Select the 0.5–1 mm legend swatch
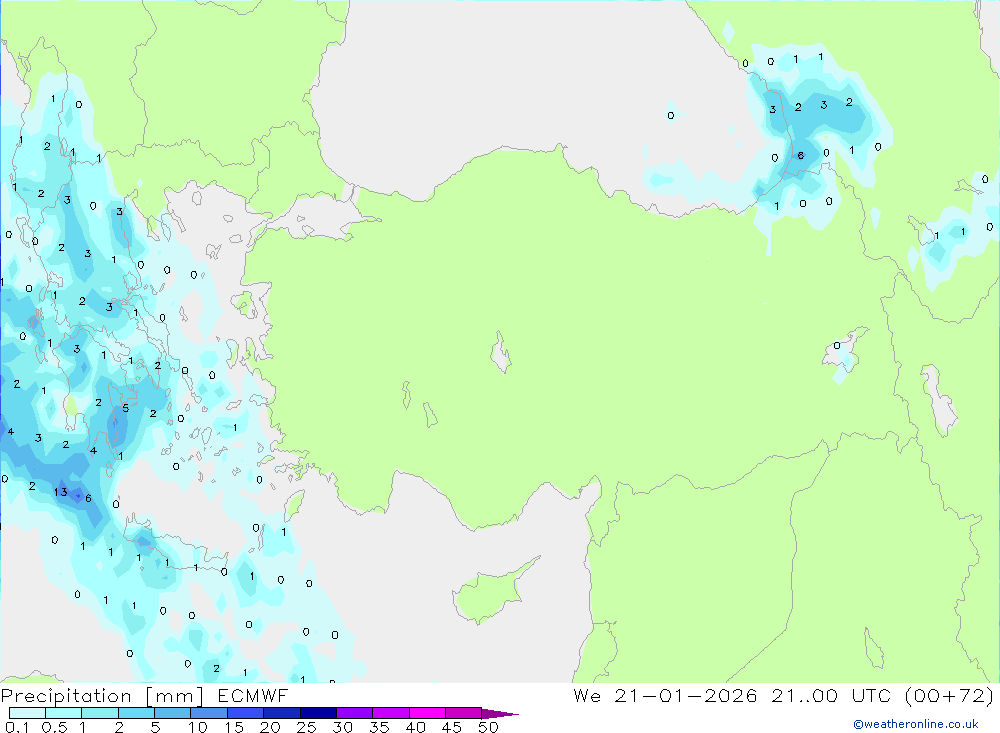The width and height of the screenshot is (1000, 733). click(64, 713)
